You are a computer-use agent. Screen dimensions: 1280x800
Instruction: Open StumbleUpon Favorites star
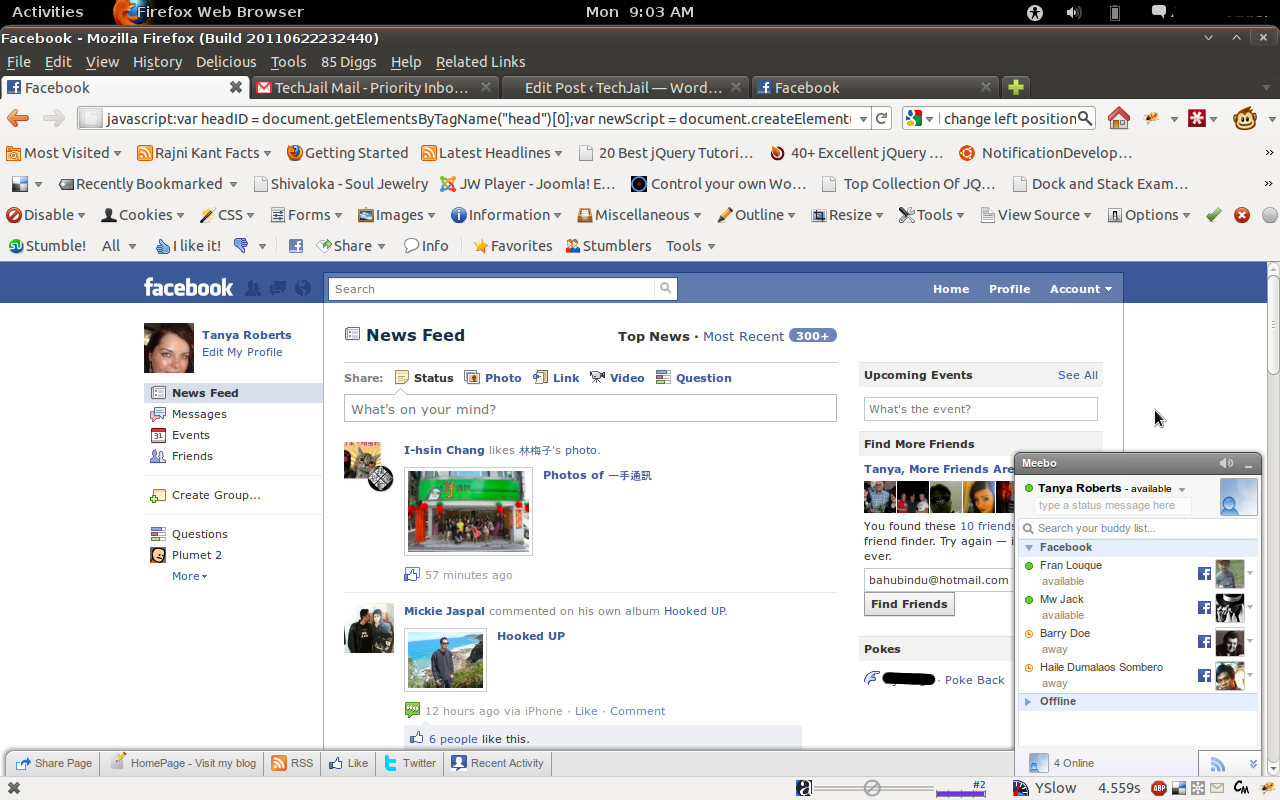513,246
